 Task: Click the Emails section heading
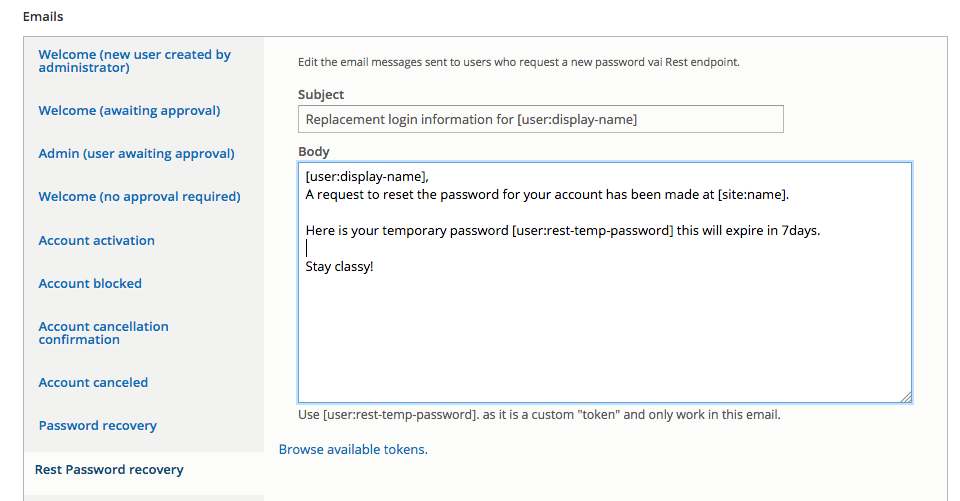43,17
